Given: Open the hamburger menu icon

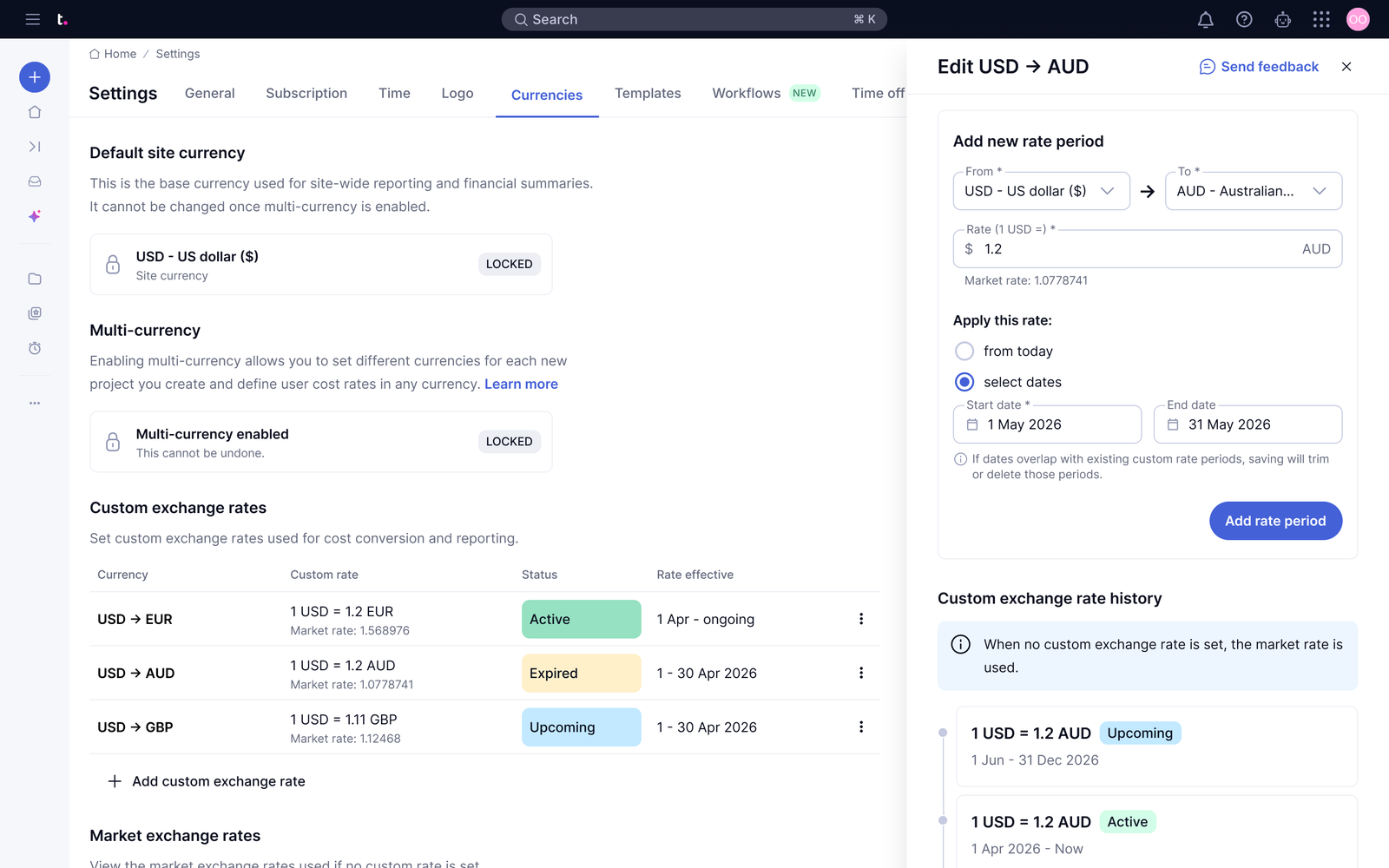Looking at the screenshot, I should click(x=33, y=19).
